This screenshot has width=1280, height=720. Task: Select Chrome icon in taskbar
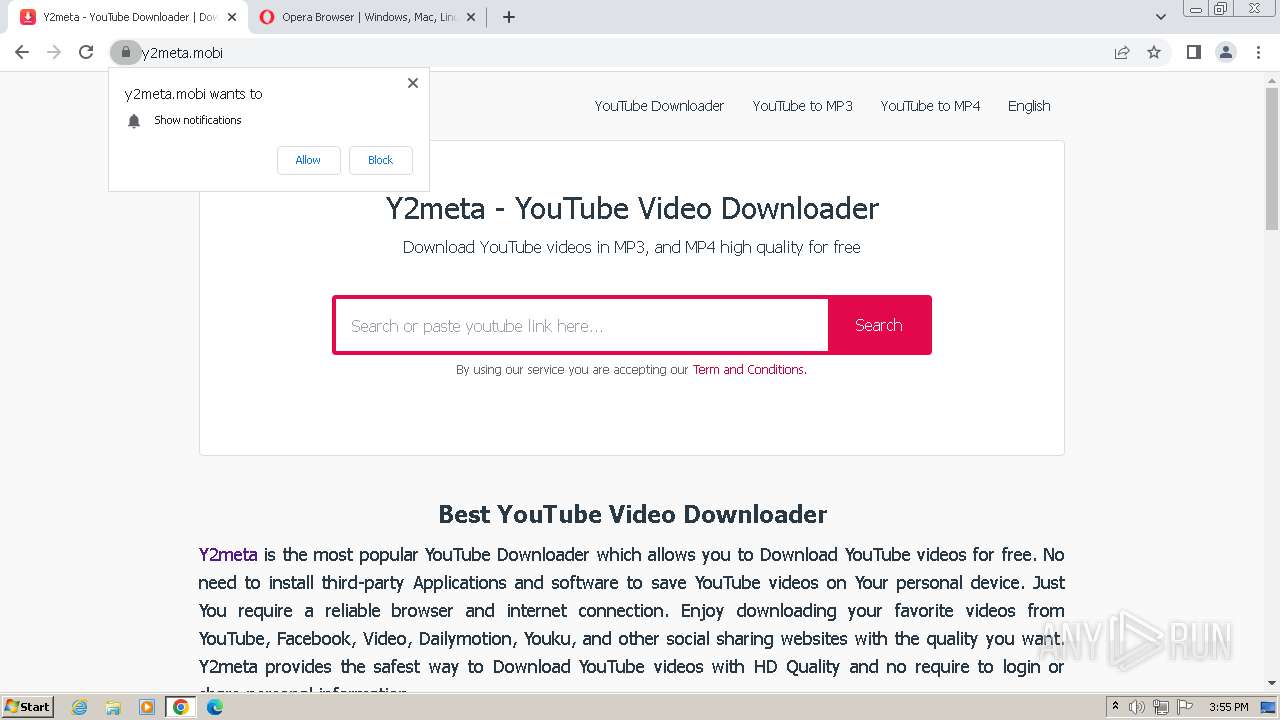(181, 707)
